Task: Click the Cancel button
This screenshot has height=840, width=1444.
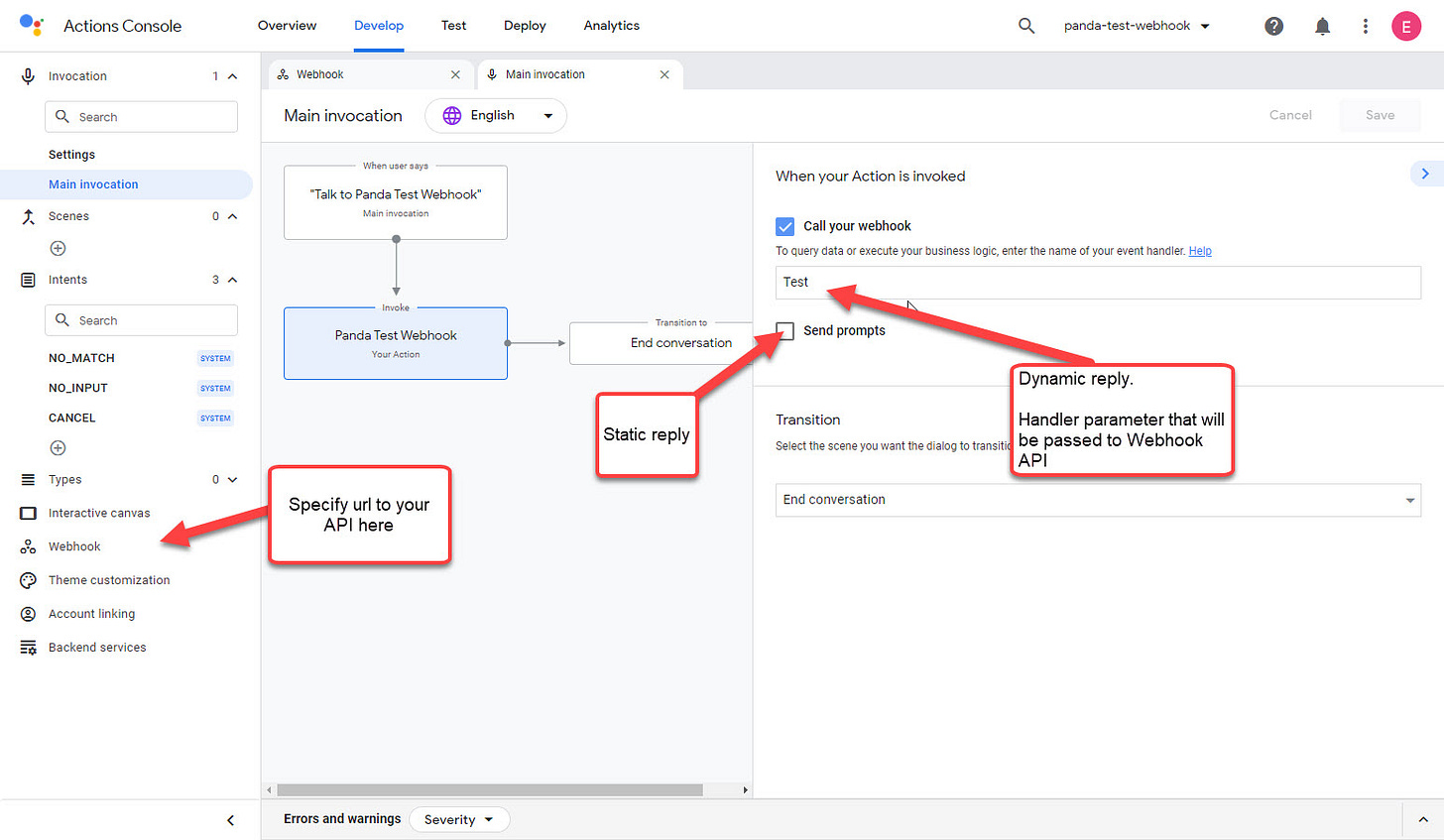Action: click(x=1290, y=115)
